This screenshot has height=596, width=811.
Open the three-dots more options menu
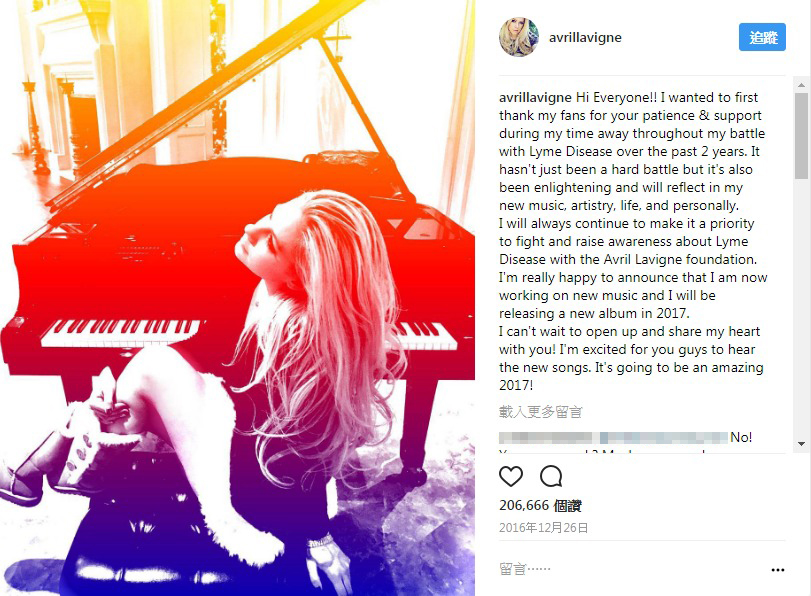[x=777, y=570]
